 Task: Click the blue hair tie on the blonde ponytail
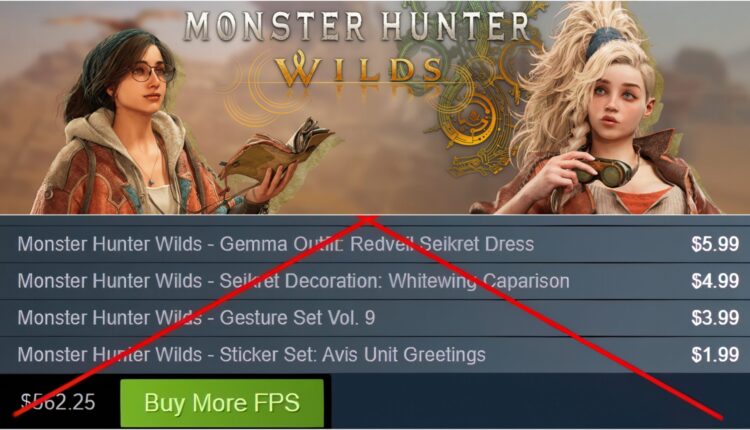[604, 41]
